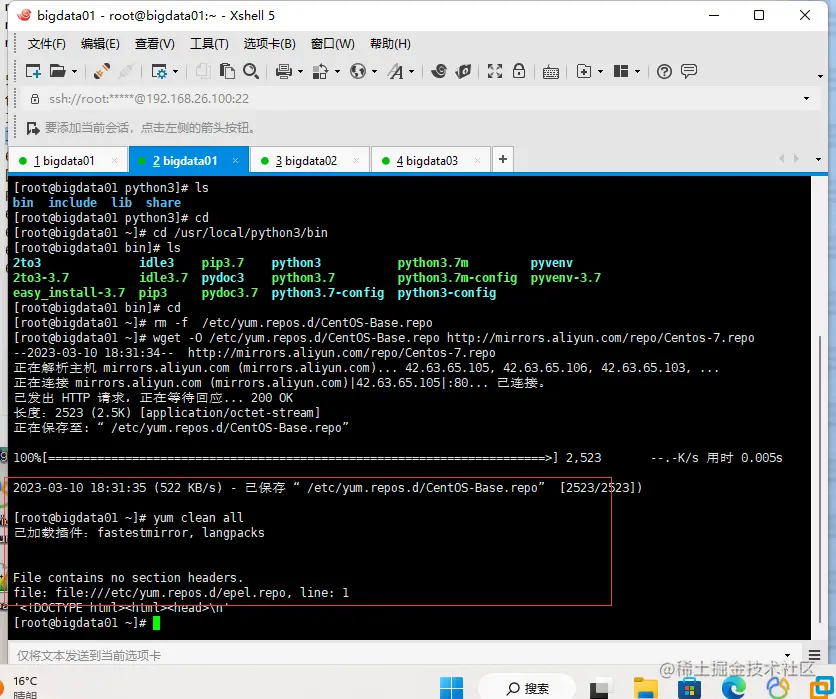Click the new tab plus-page icon
The width and height of the screenshot is (836, 699).
coord(584,71)
